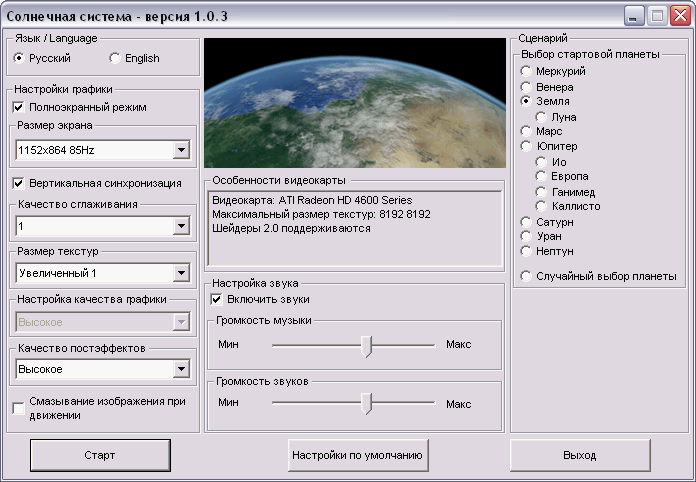Click the Макс label of Громкость музыки
The height and width of the screenshot is (482, 696).
coord(459,344)
